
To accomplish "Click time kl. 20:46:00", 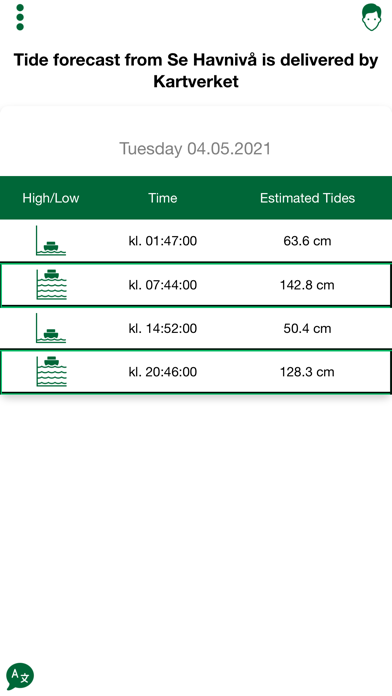I will click(162, 372).
